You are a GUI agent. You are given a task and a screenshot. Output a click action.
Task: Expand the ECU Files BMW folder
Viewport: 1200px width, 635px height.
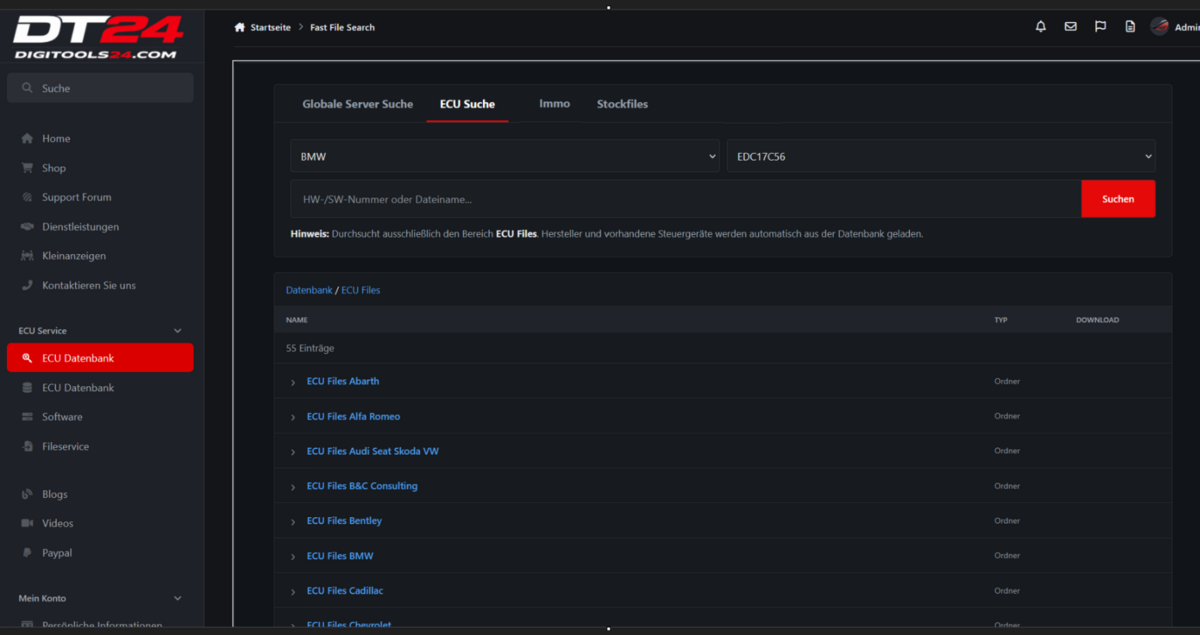click(x=293, y=557)
